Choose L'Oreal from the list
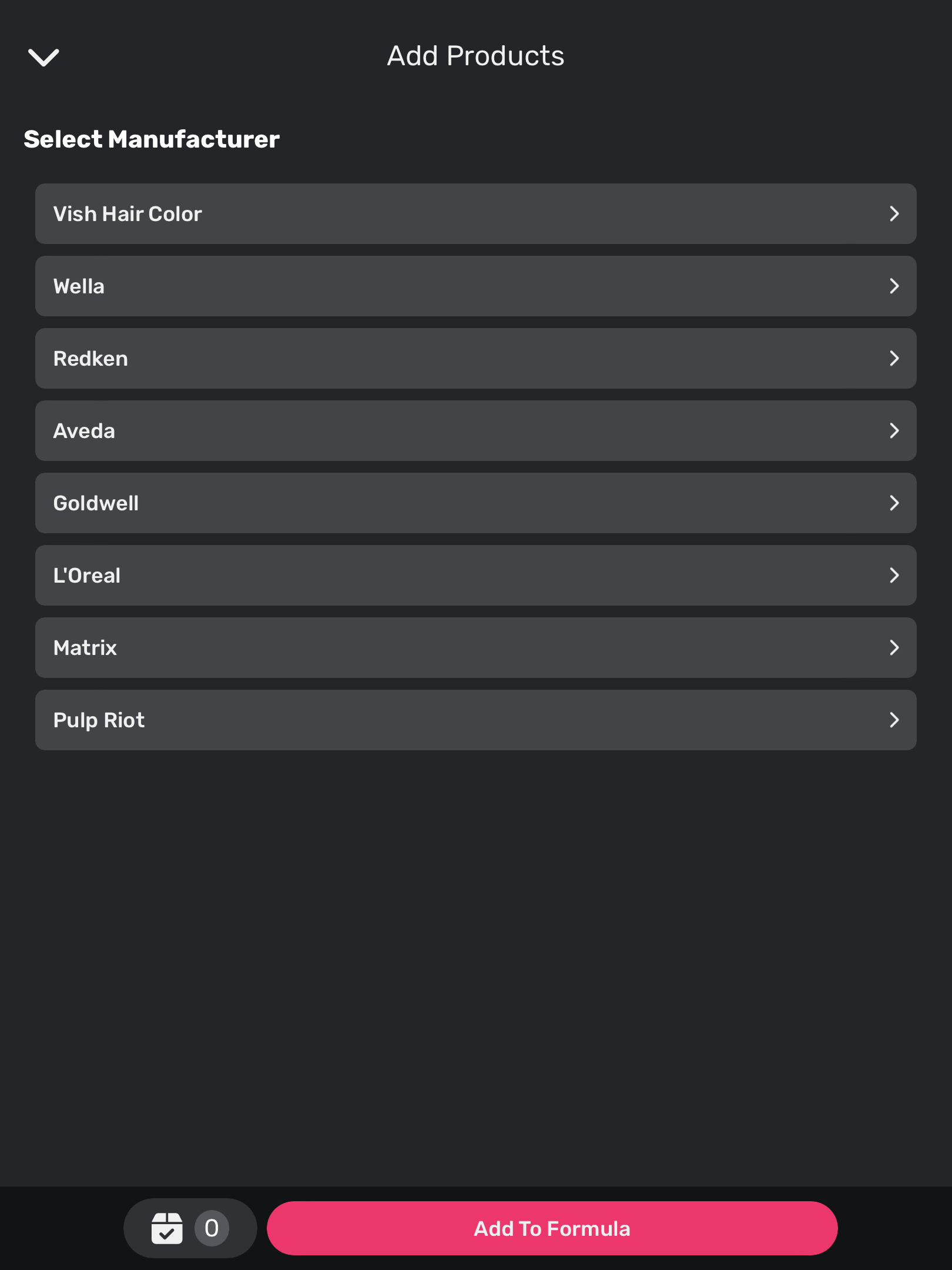The height and width of the screenshot is (1270, 952). [x=87, y=576]
